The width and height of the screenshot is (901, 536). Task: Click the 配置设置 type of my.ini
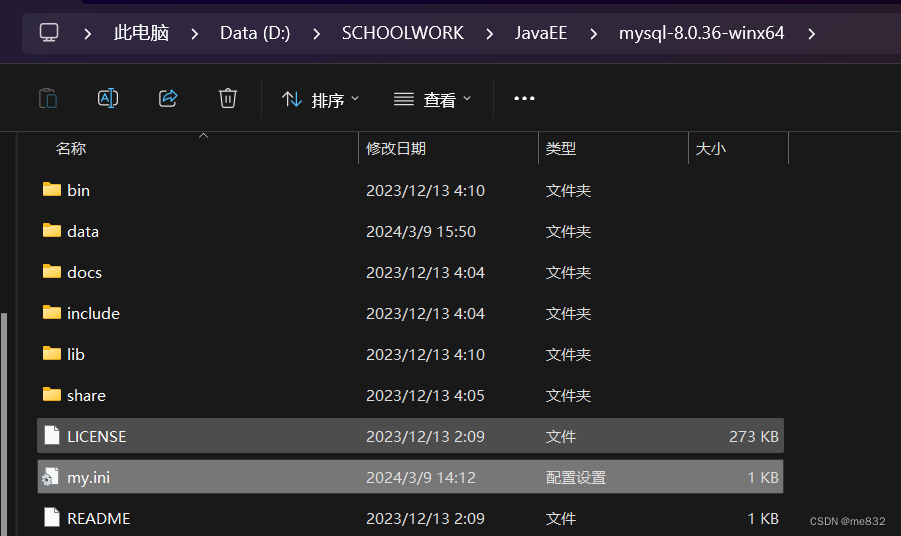pos(576,477)
